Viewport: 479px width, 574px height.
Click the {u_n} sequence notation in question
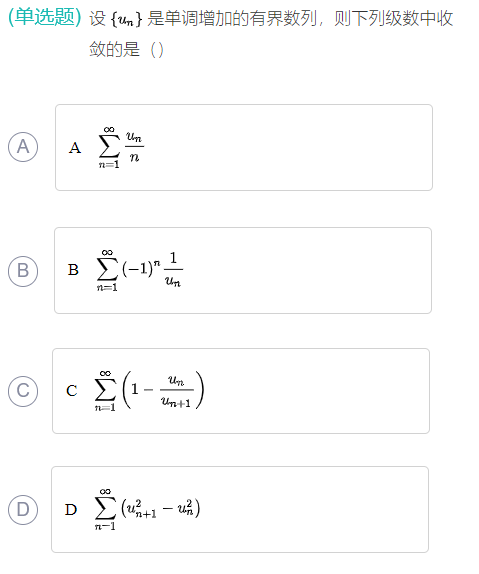tap(126, 19)
